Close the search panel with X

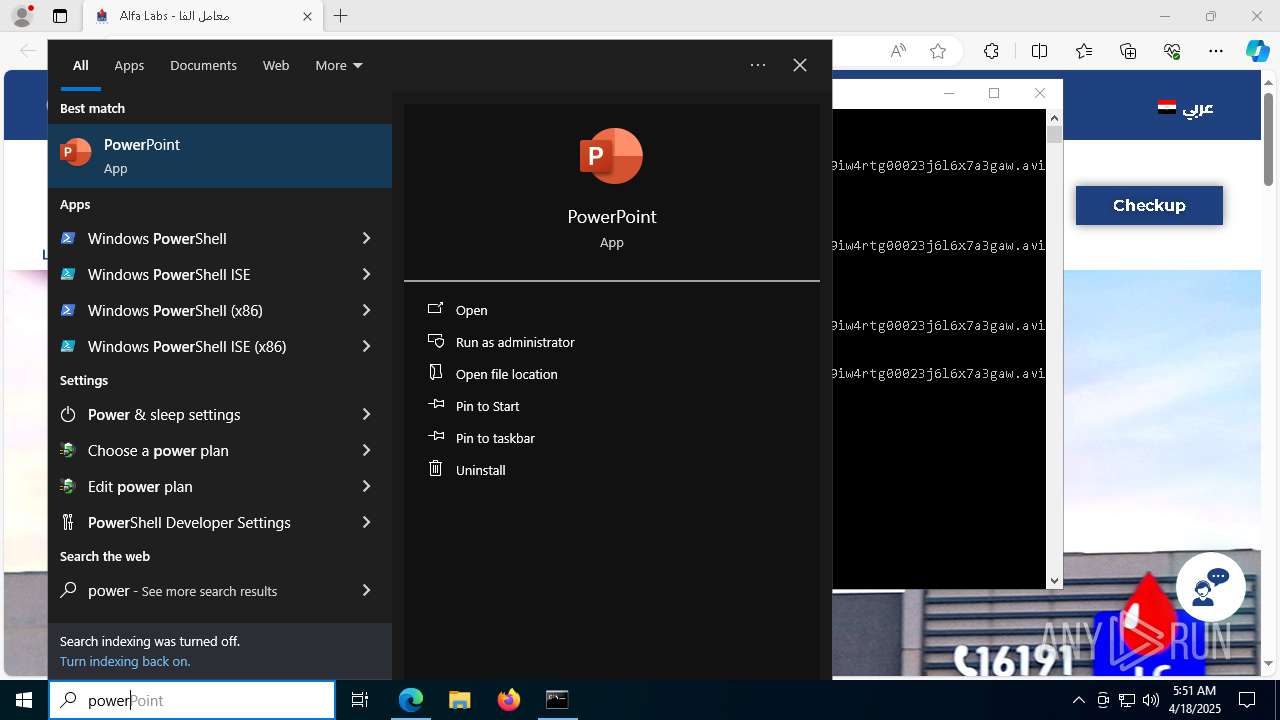pos(800,65)
